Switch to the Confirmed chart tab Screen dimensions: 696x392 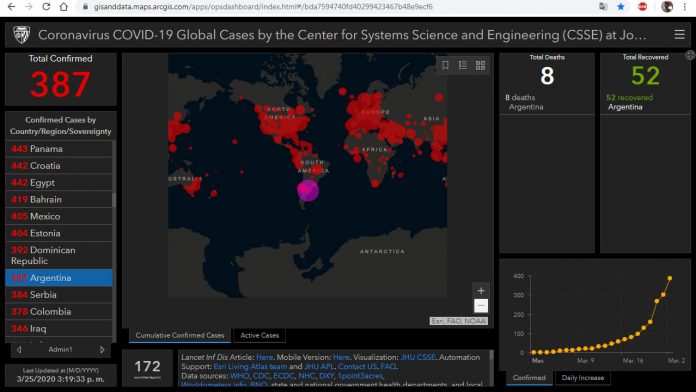(529, 378)
